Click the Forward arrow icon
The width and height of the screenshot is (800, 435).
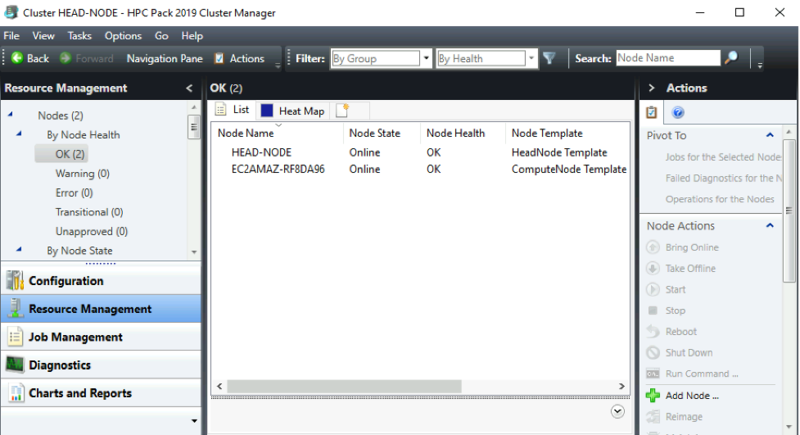pos(65,58)
